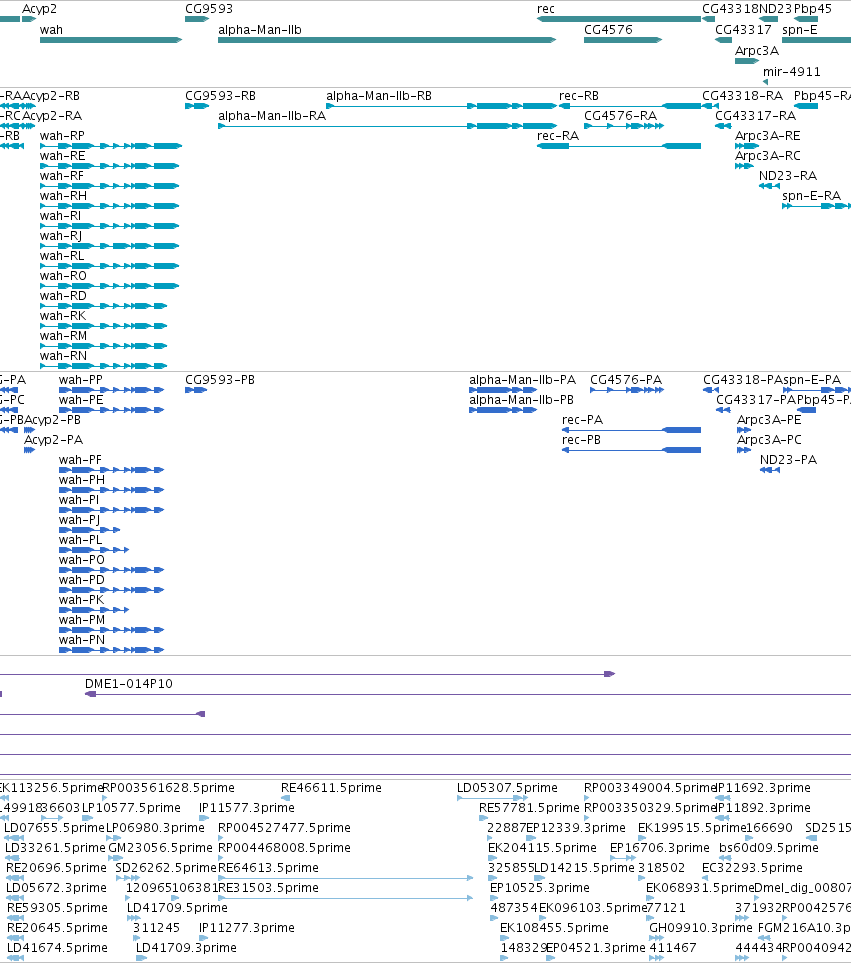The image size is (851, 963).
Task: Click the wah-PP protein label
Action: tap(80, 380)
